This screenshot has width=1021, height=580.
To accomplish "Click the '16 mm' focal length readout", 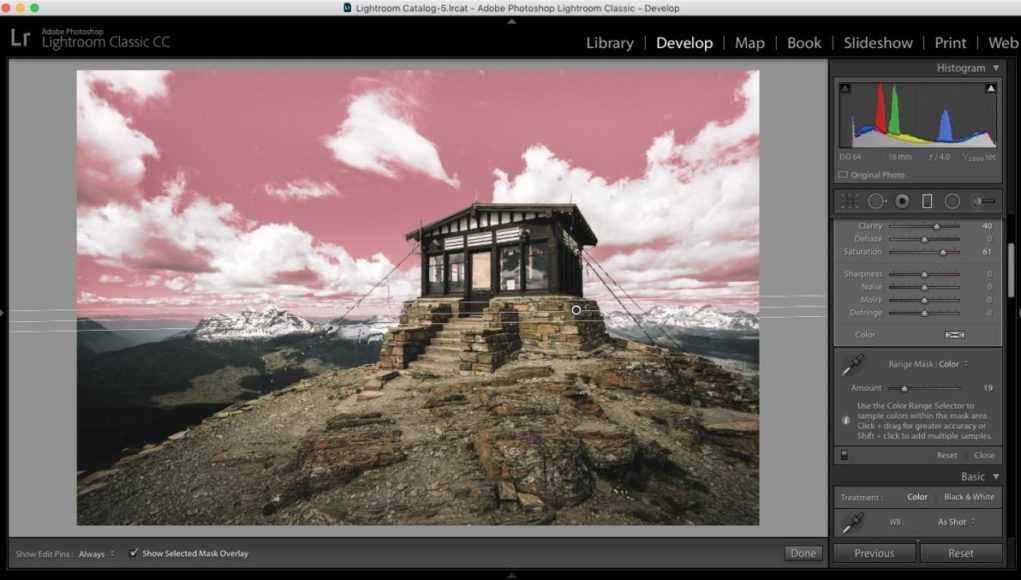I will click(x=900, y=157).
